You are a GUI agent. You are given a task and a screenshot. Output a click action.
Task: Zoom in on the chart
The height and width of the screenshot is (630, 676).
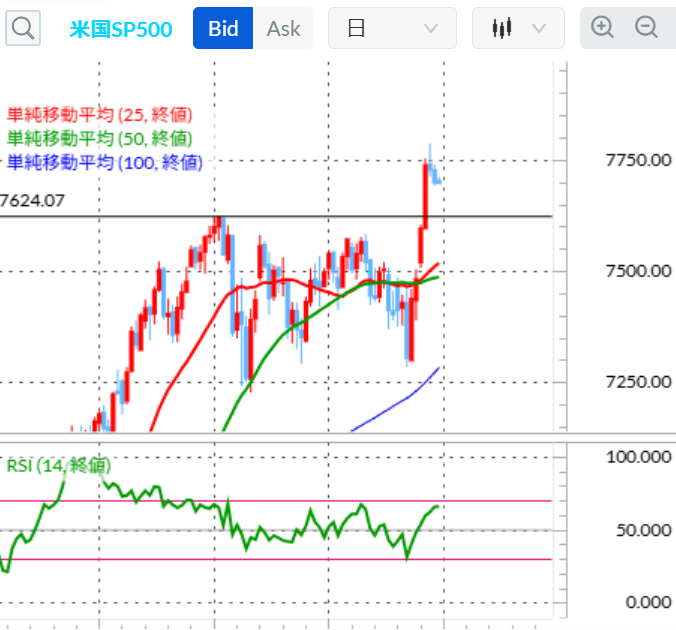[602, 28]
